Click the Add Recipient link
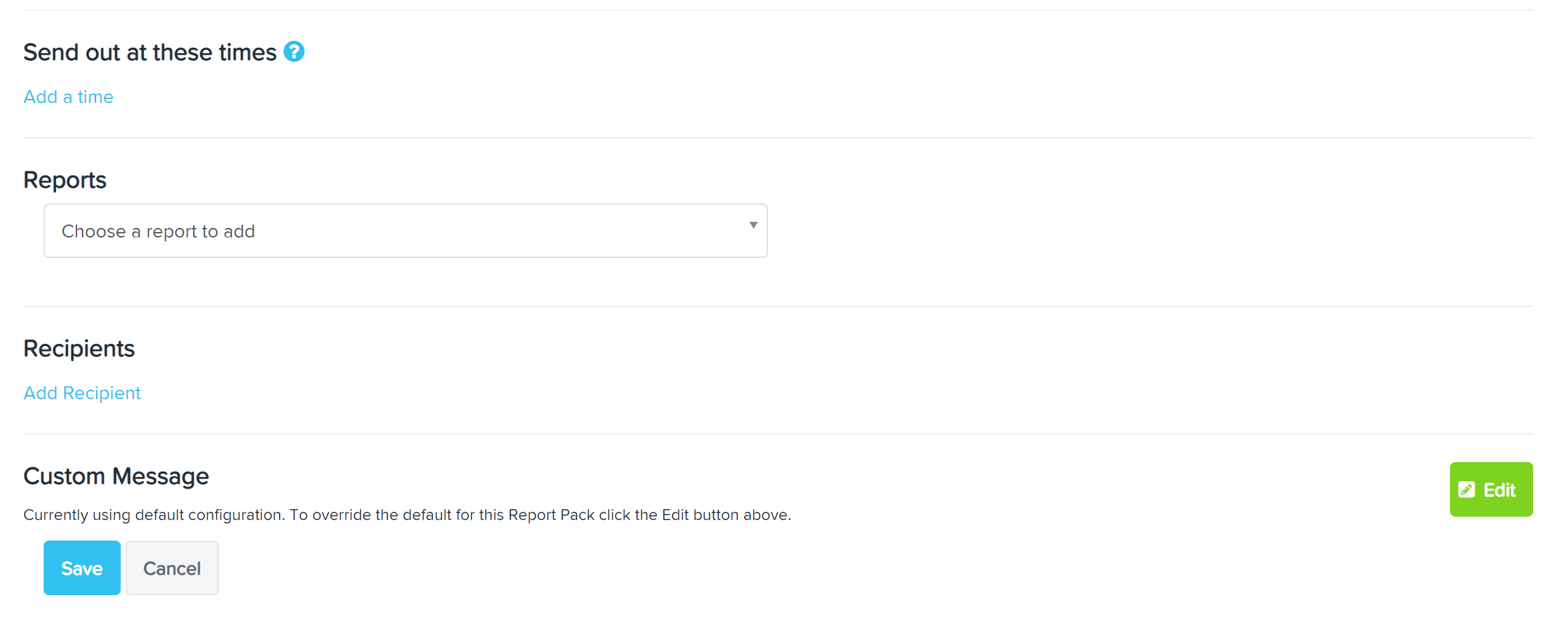Screen dimensions: 1568x632 pos(82,393)
